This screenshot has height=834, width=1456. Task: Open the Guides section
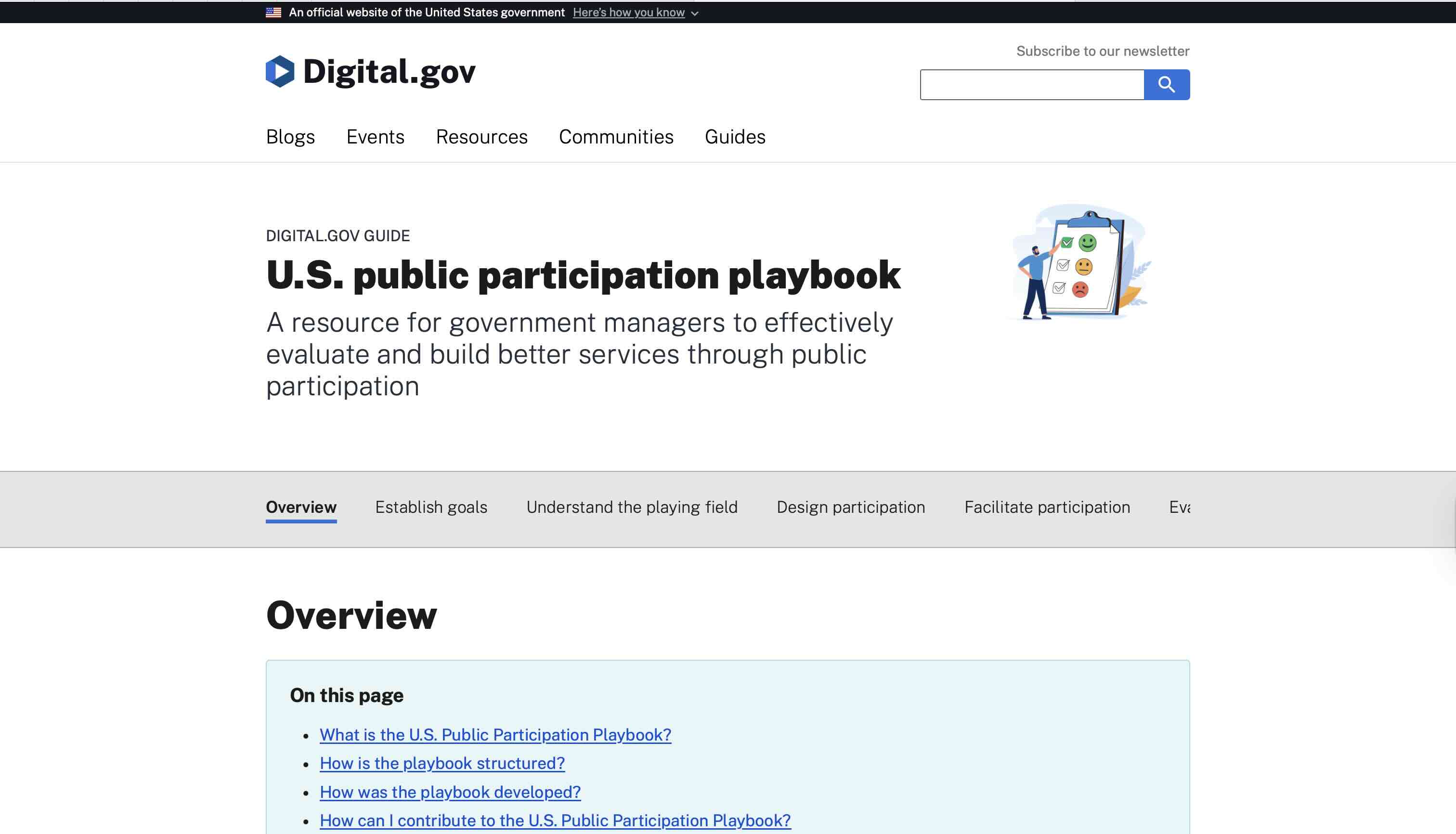point(735,137)
